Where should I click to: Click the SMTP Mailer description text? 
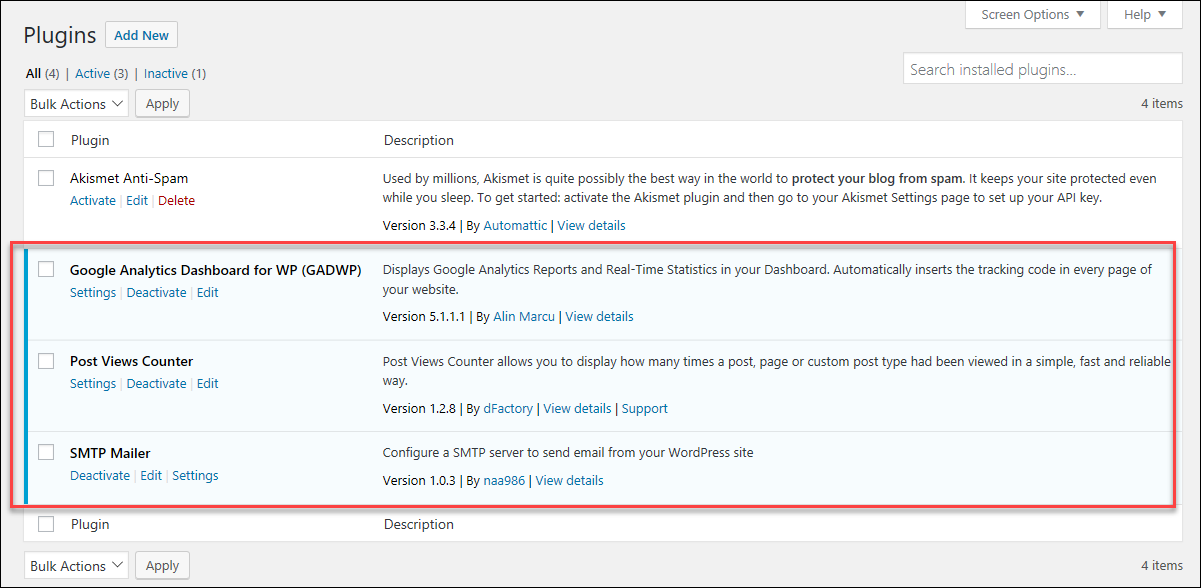[x=568, y=452]
